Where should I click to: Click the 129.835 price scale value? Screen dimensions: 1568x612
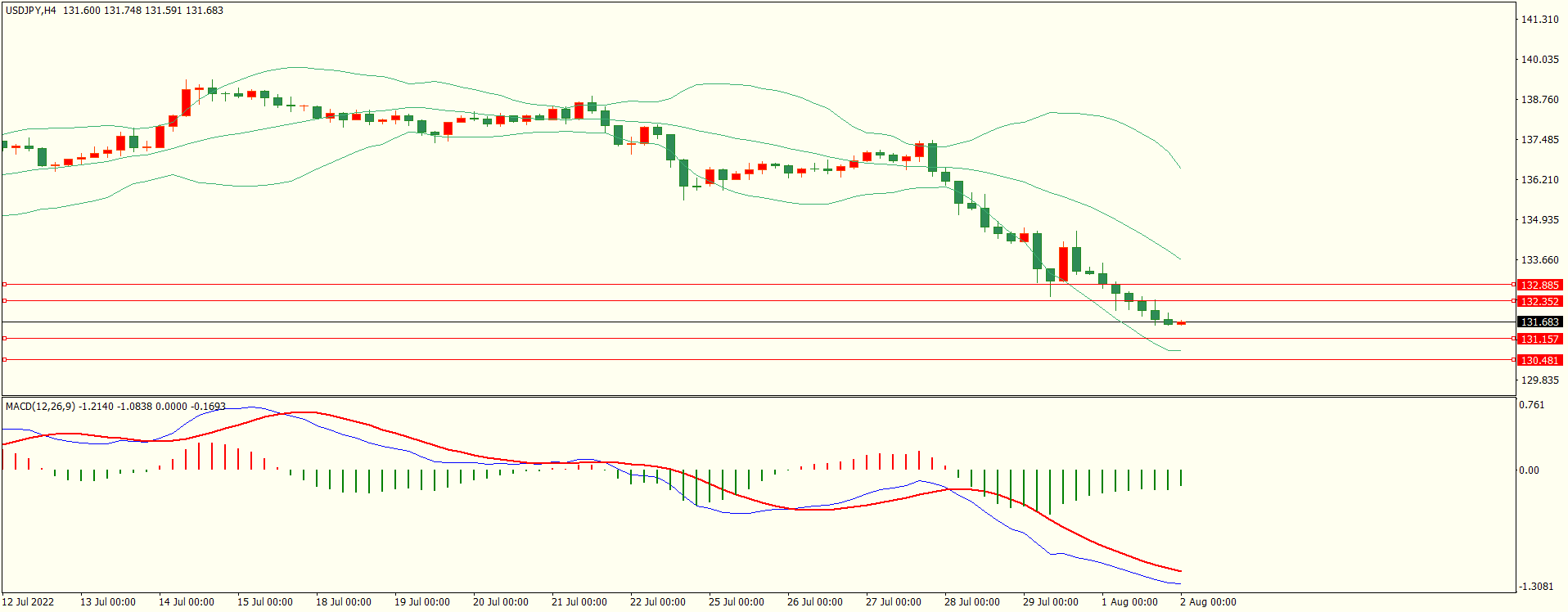coord(1539,380)
